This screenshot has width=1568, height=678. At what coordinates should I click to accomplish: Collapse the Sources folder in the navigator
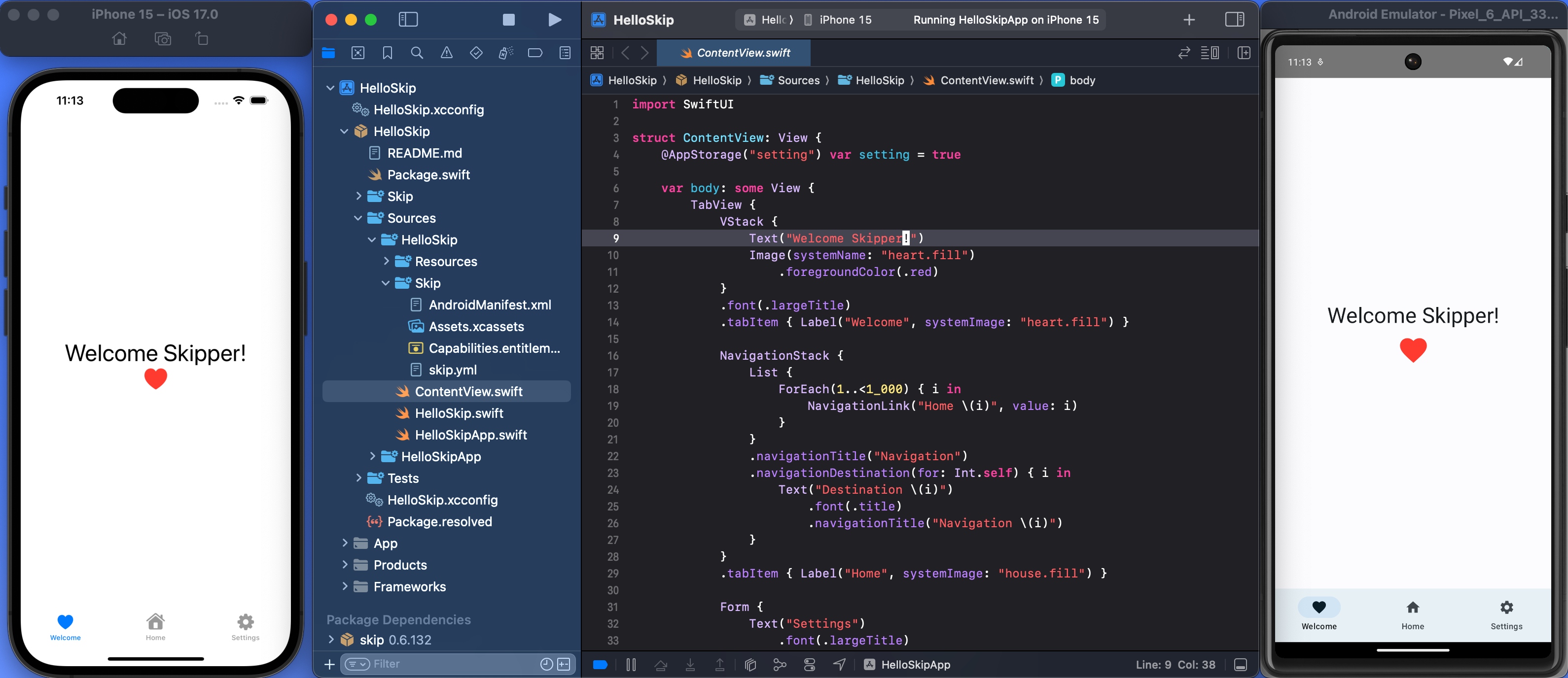pos(358,218)
